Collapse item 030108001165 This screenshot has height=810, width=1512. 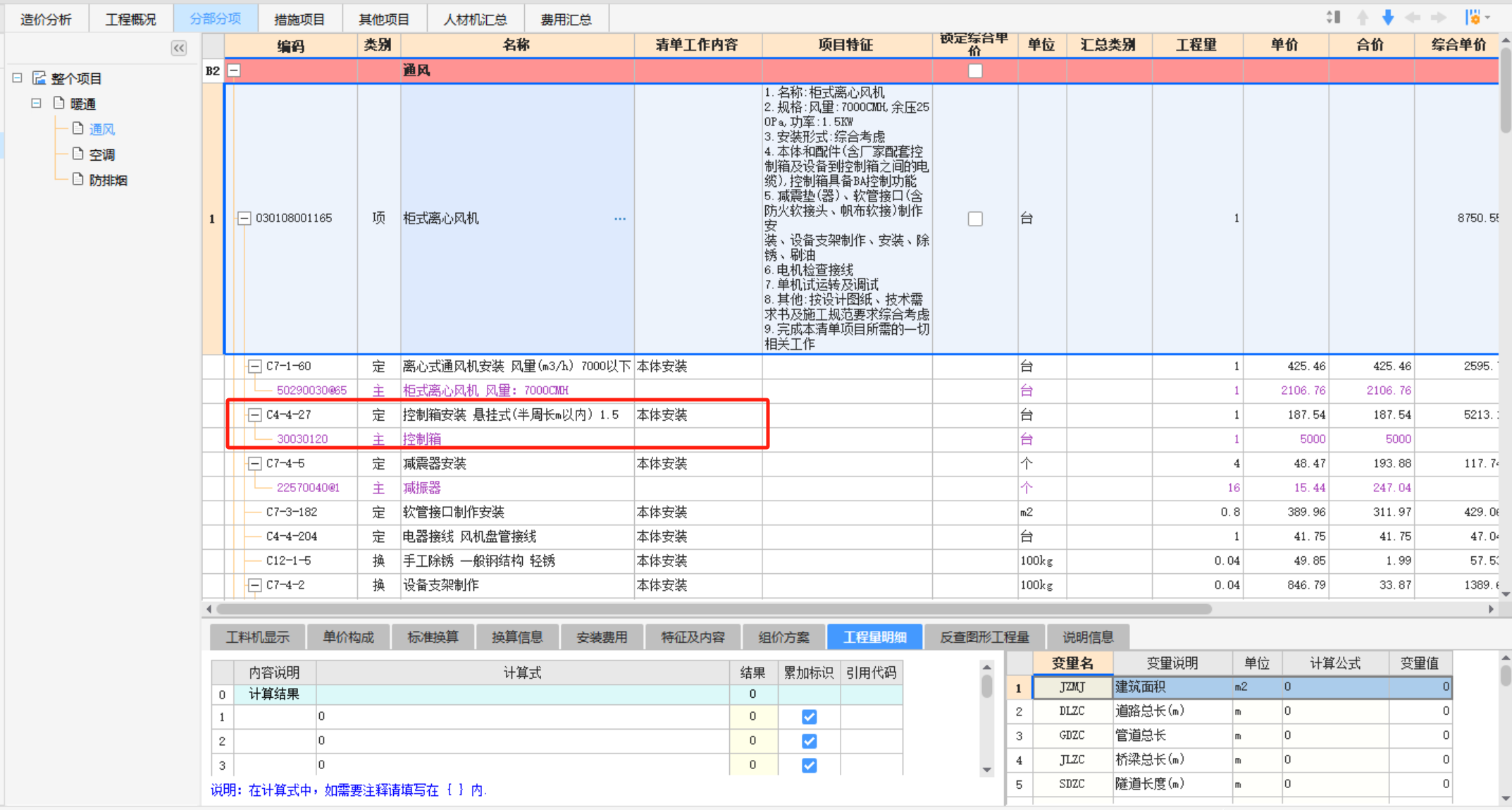coord(244,219)
